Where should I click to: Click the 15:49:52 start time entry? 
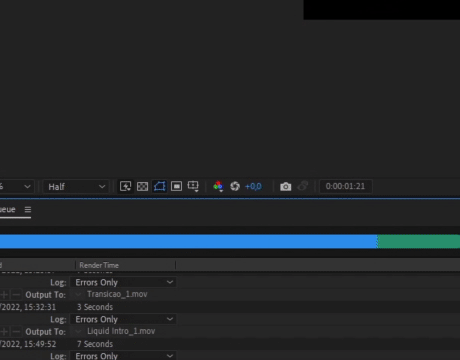click(x=39, y=344)
